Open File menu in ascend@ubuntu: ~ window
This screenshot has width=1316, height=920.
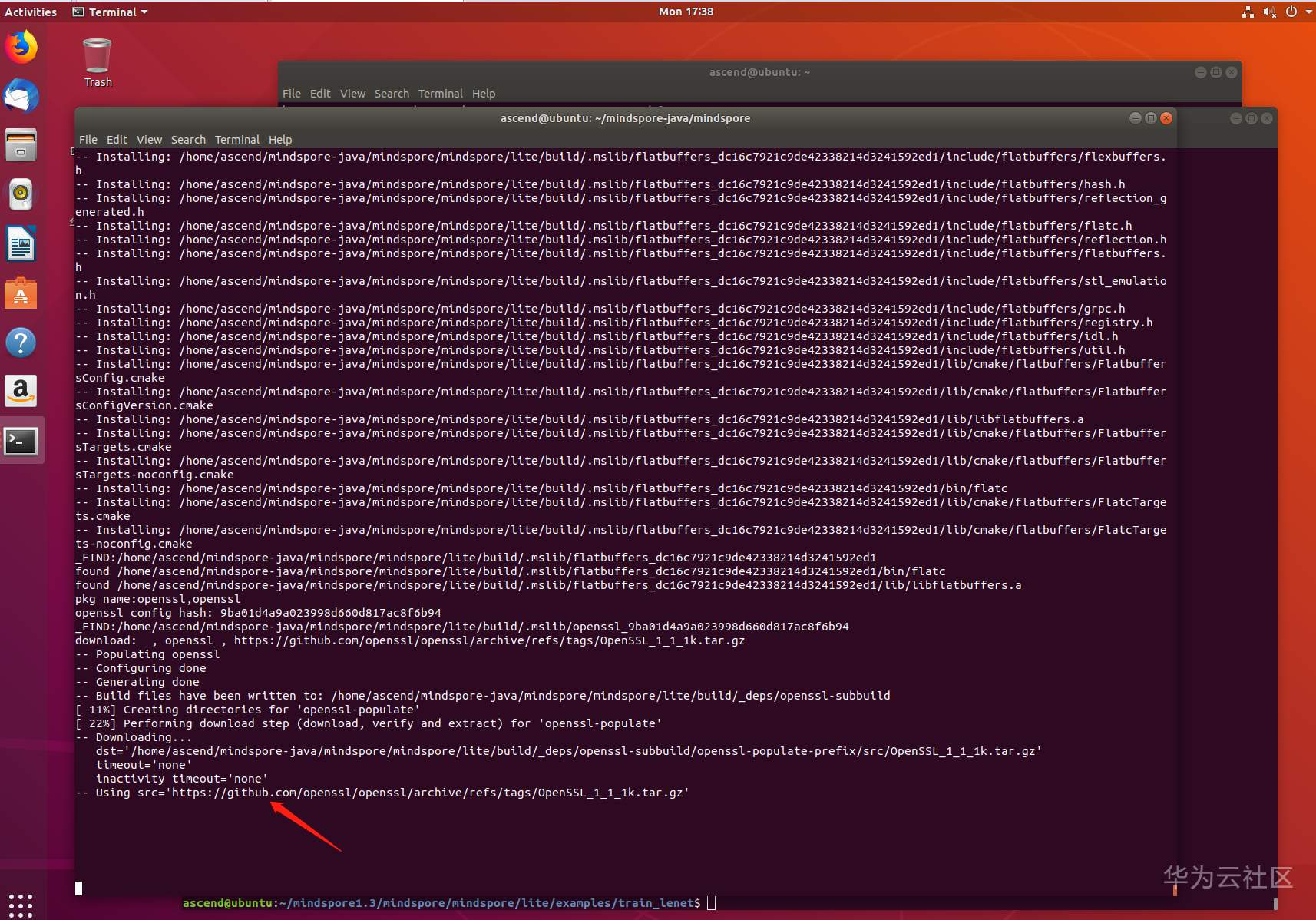coord(292,94)
